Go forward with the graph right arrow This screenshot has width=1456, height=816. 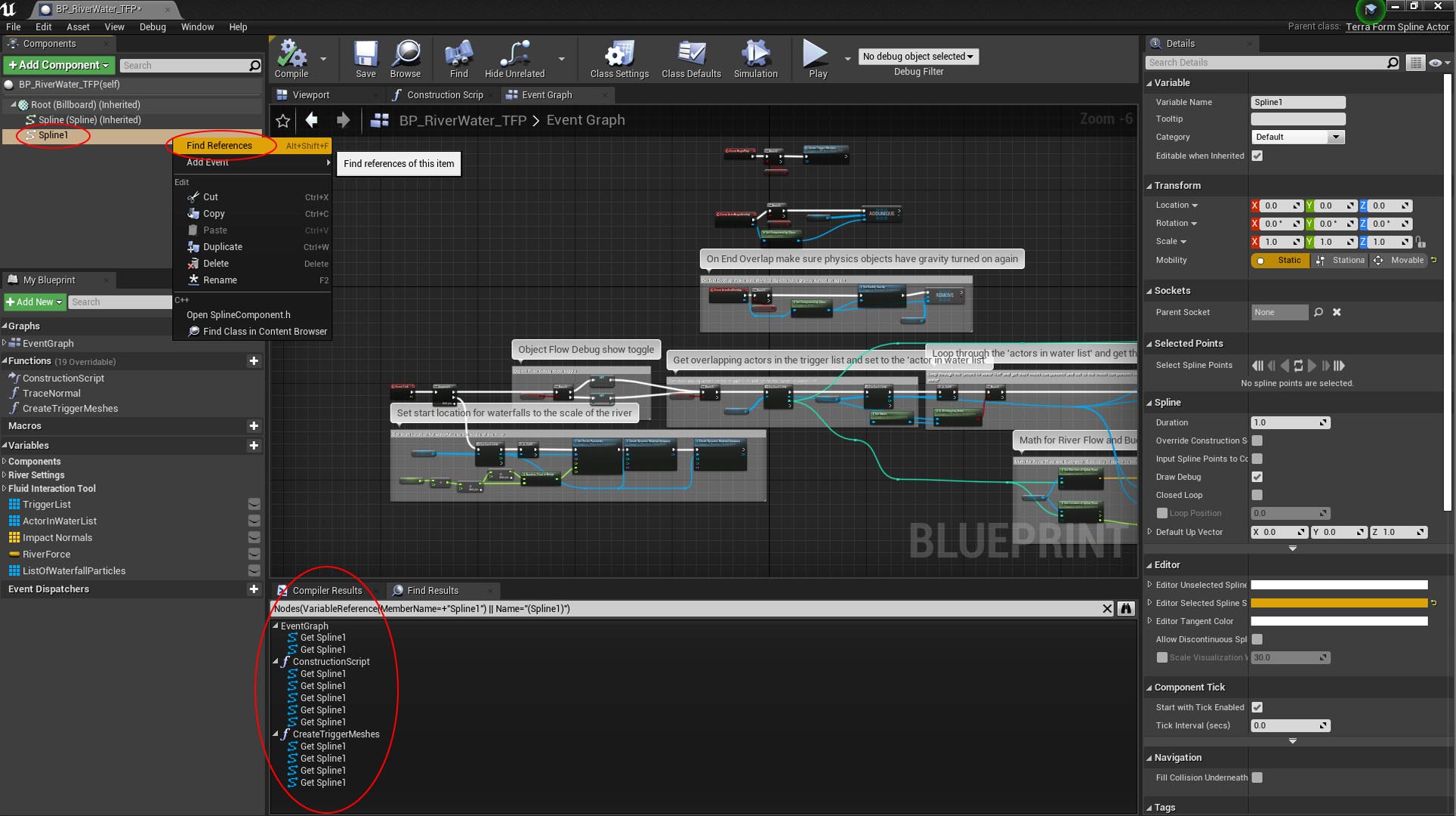343,119
